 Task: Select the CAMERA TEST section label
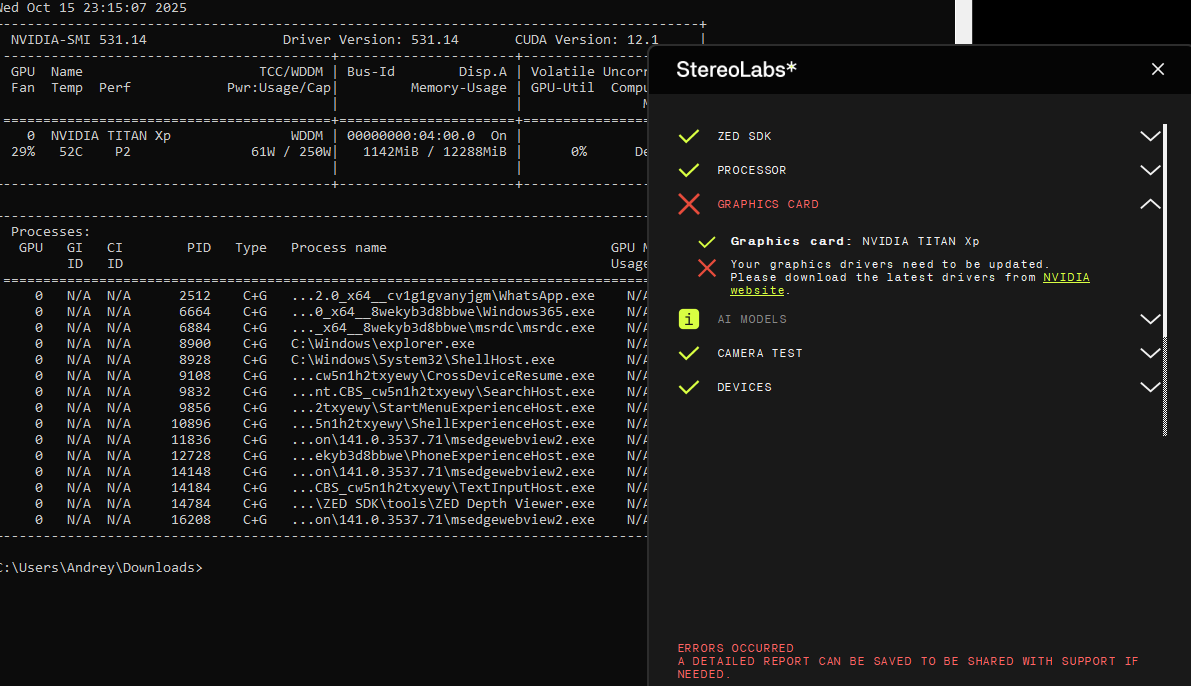pyautogui.click(x=759, y=353)
